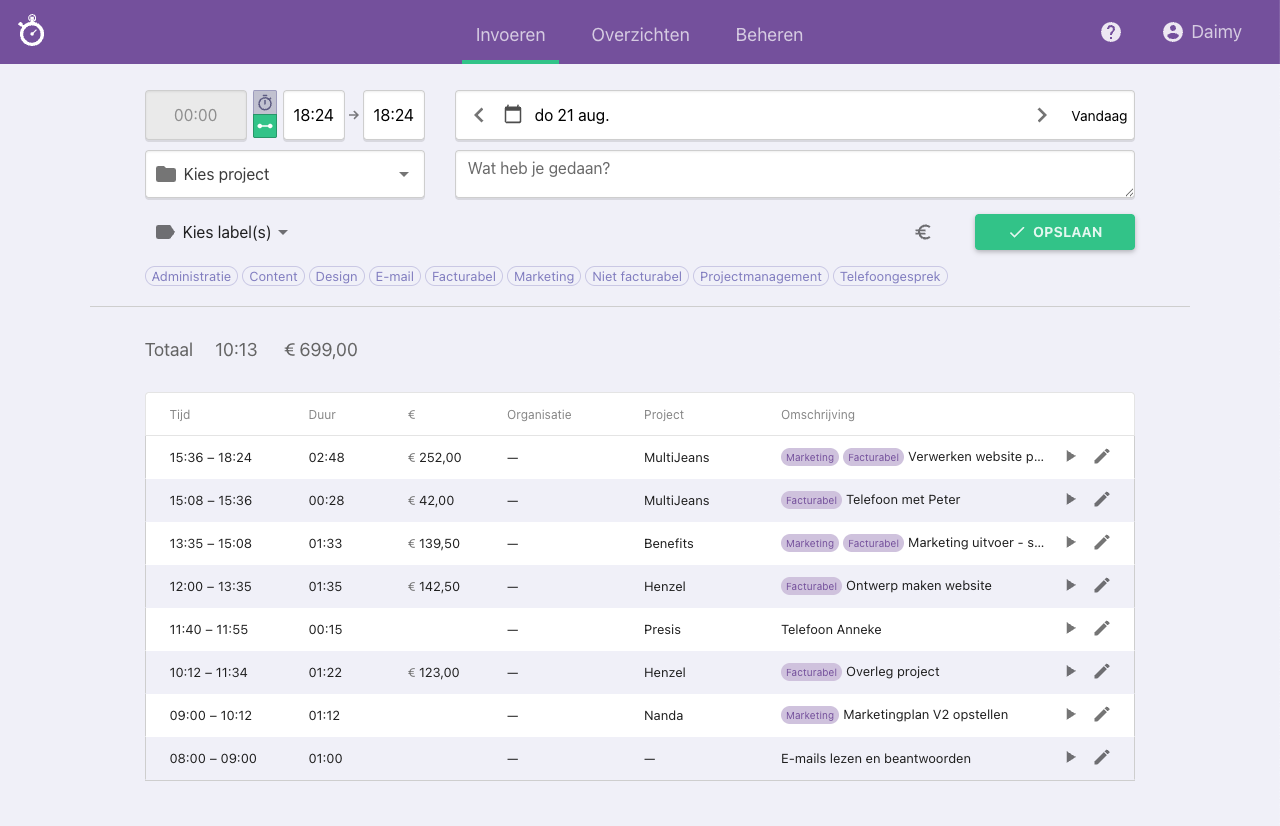Switch to the Overzichten tab
The width and height of the screenshot is (1280, 826).
coord(640,35)
